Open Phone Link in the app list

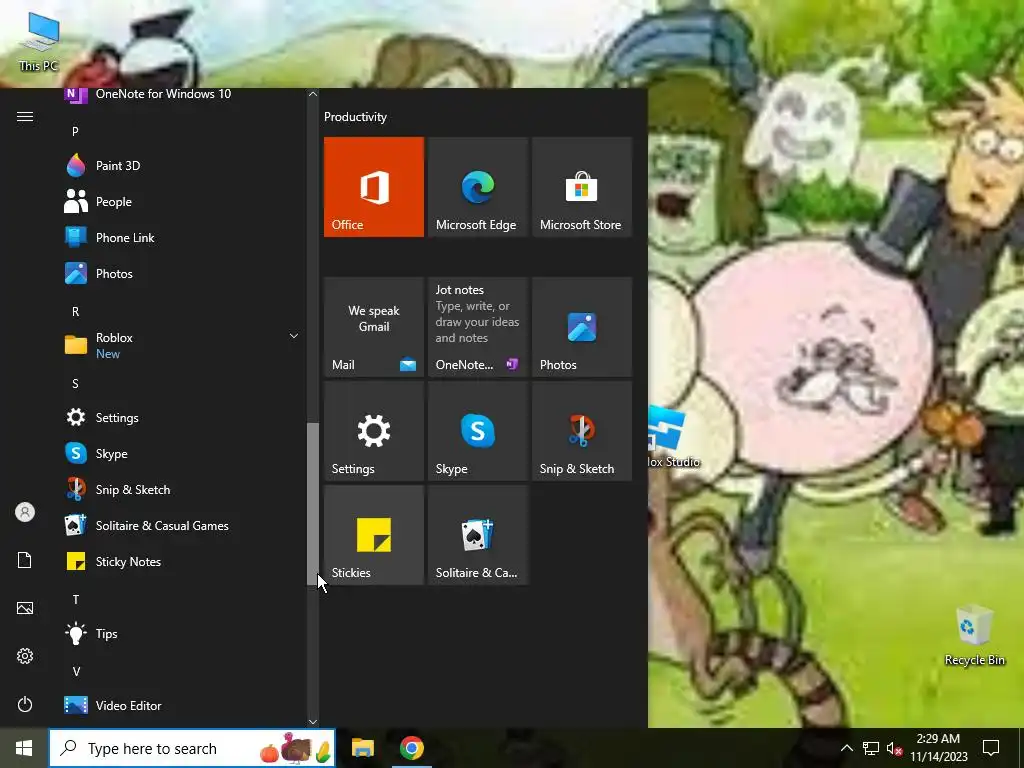click(x=181, y=238)
